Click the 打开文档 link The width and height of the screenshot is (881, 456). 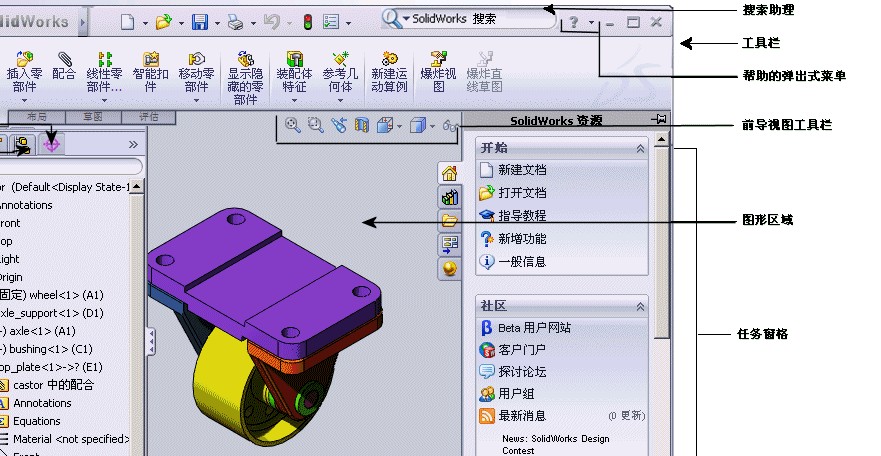(522, 193)
